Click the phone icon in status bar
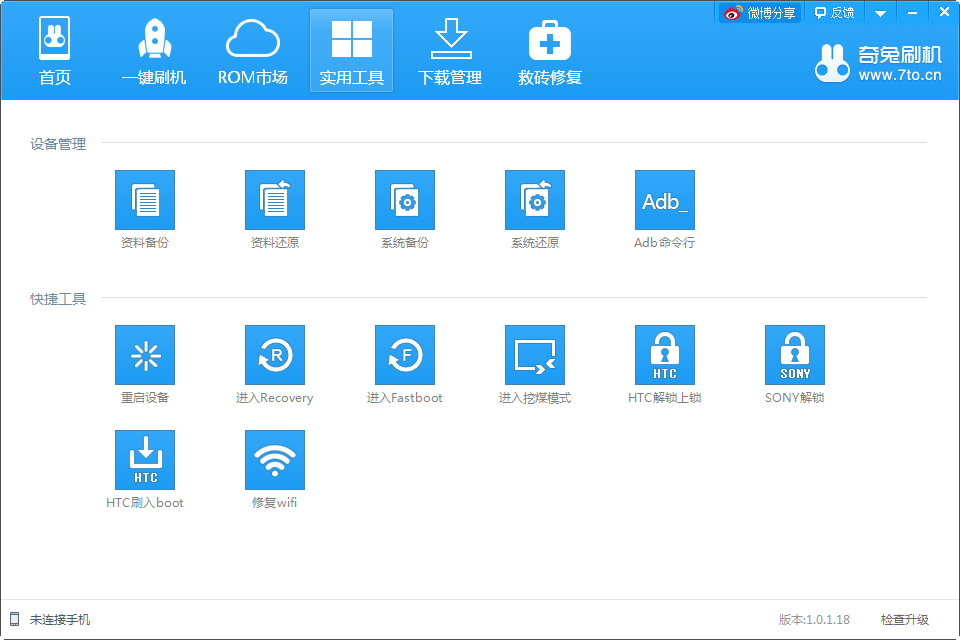The image size is (960, 640). pos(15,619)
